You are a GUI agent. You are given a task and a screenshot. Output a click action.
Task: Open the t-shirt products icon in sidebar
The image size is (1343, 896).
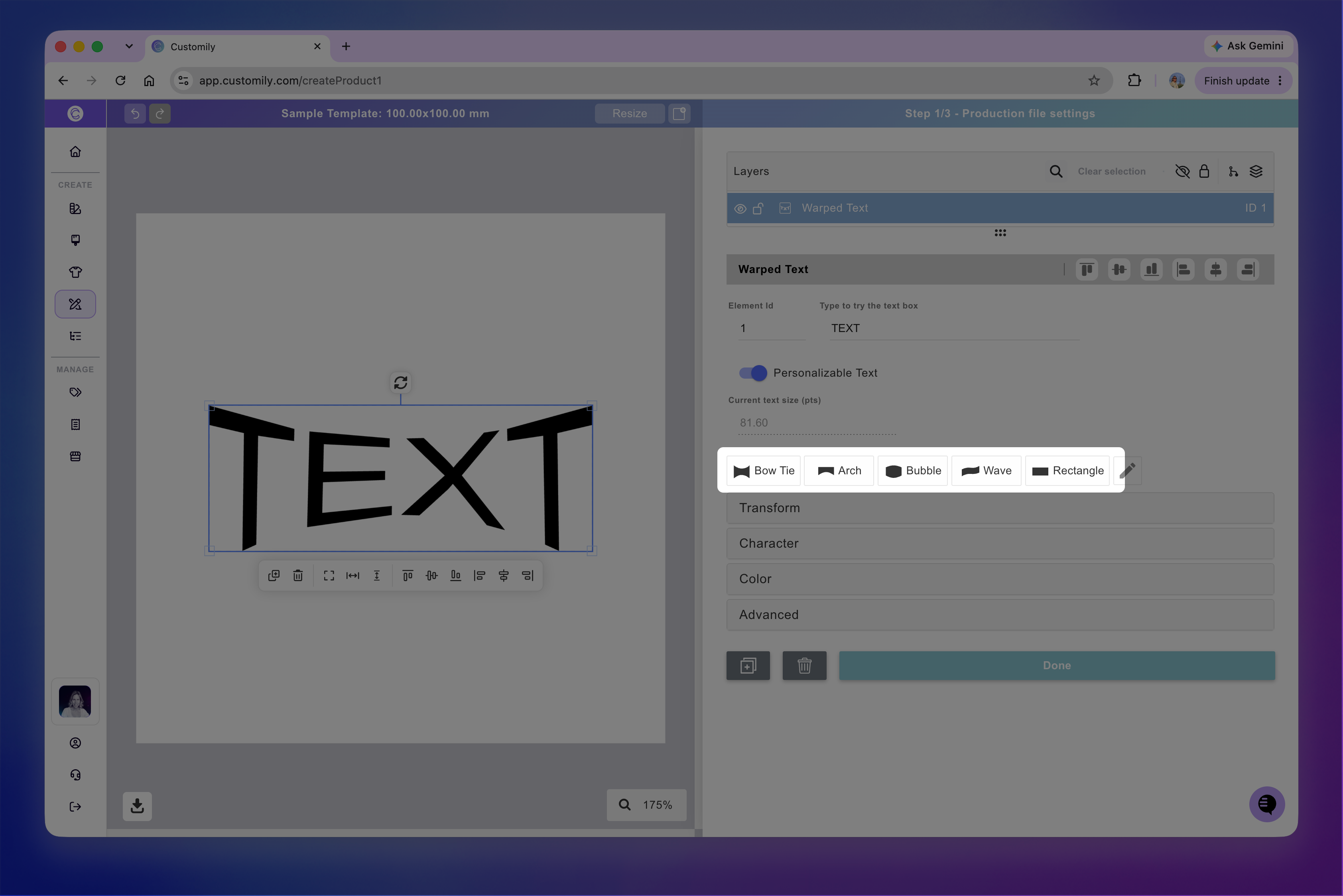(x=75, y=272)
